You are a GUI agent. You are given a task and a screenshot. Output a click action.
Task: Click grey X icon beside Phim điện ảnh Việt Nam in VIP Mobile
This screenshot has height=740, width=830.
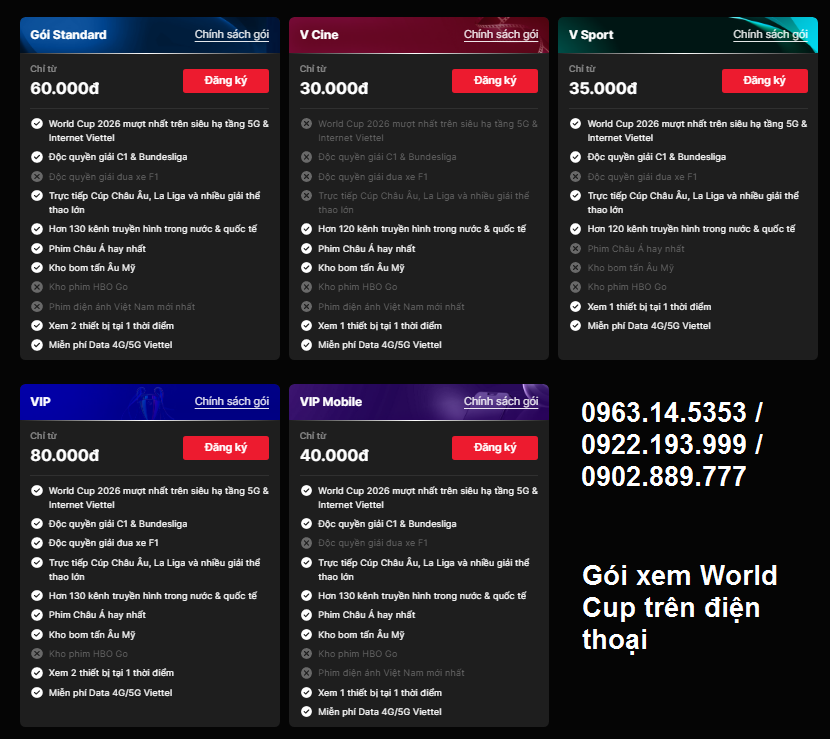click(306, 673)
